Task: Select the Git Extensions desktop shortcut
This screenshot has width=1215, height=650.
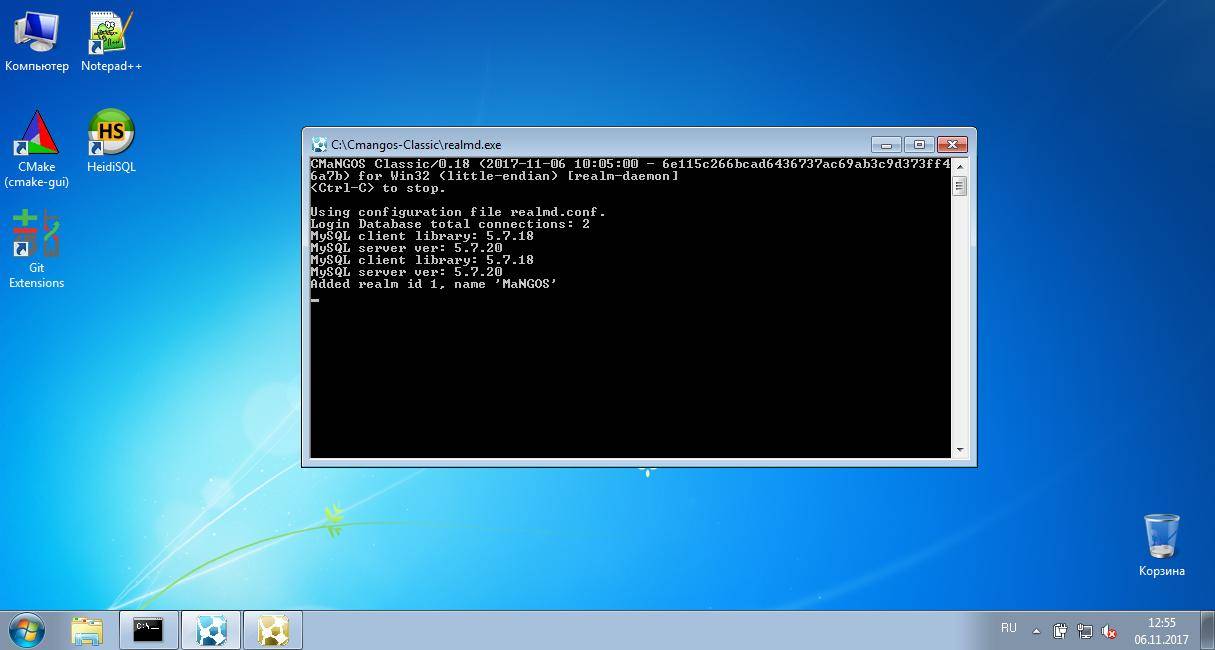Action: 36,250
